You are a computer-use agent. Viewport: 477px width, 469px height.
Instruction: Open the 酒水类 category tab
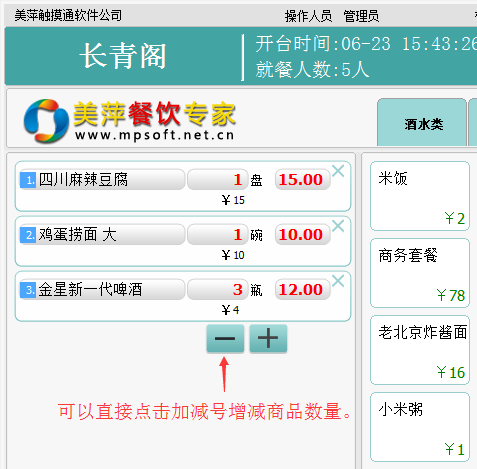[x=422, y=123]
